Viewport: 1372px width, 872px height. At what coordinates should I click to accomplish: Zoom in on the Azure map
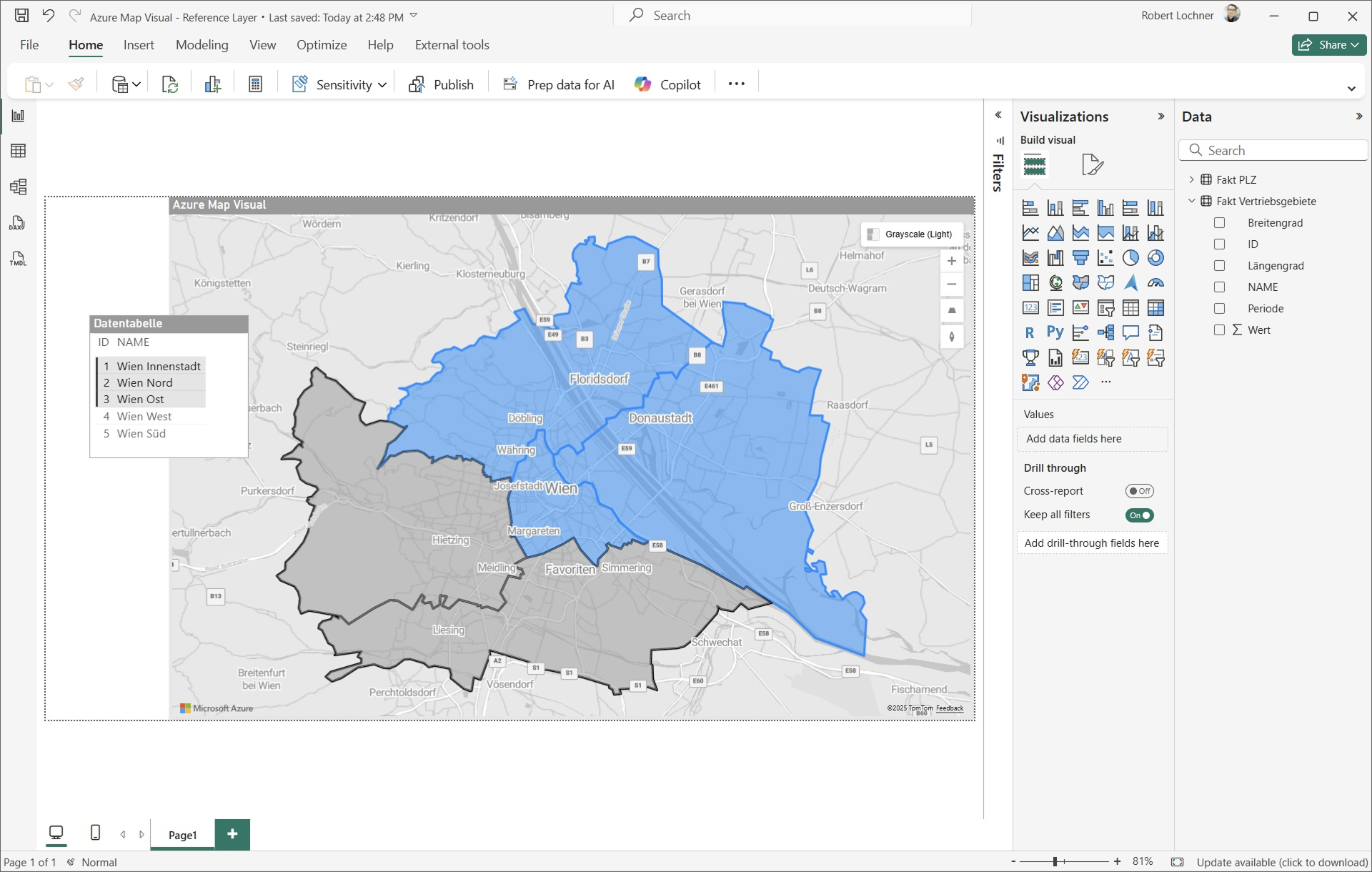pos(952,261)
